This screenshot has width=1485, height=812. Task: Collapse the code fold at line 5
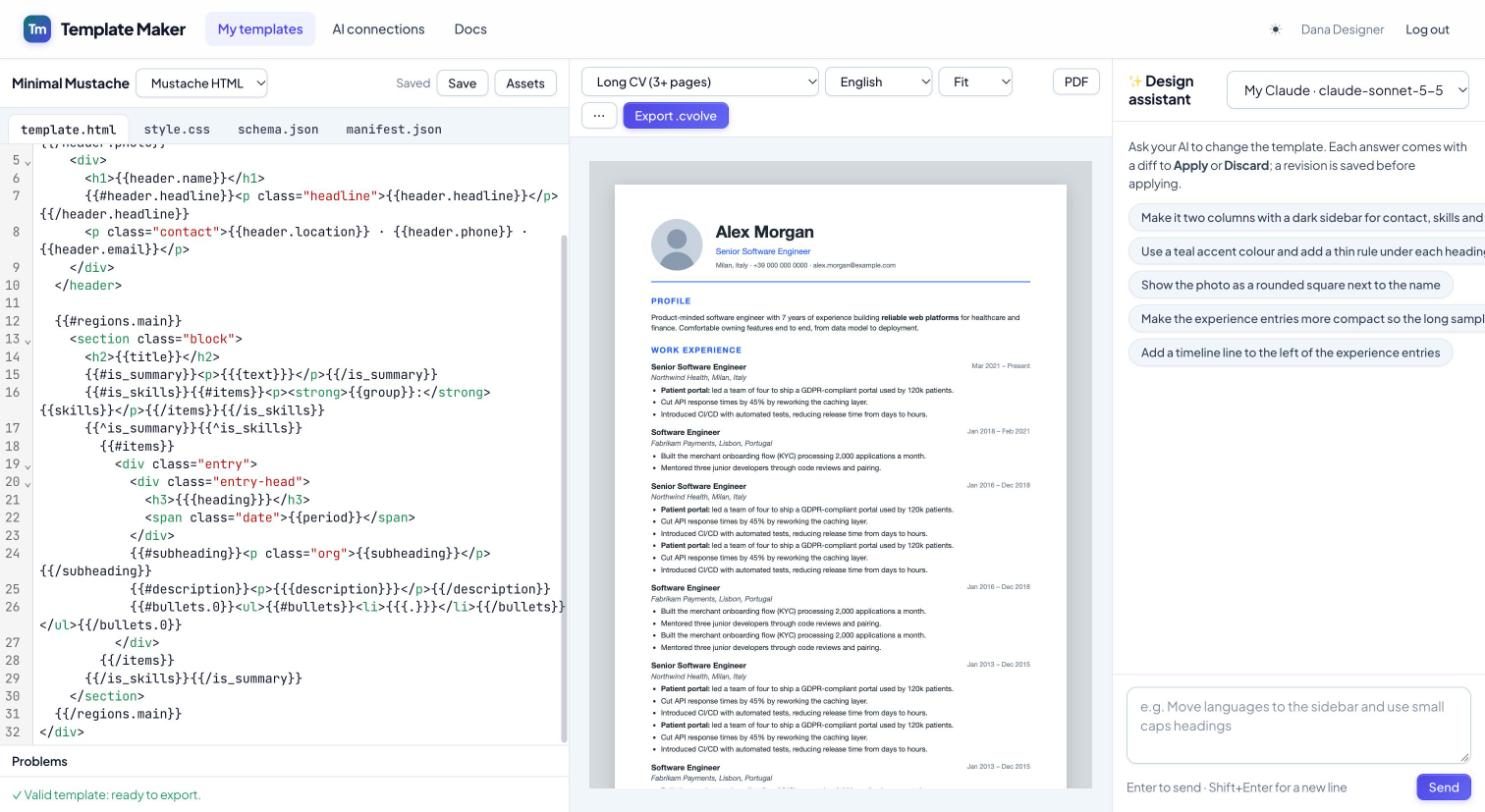point(27,161)
